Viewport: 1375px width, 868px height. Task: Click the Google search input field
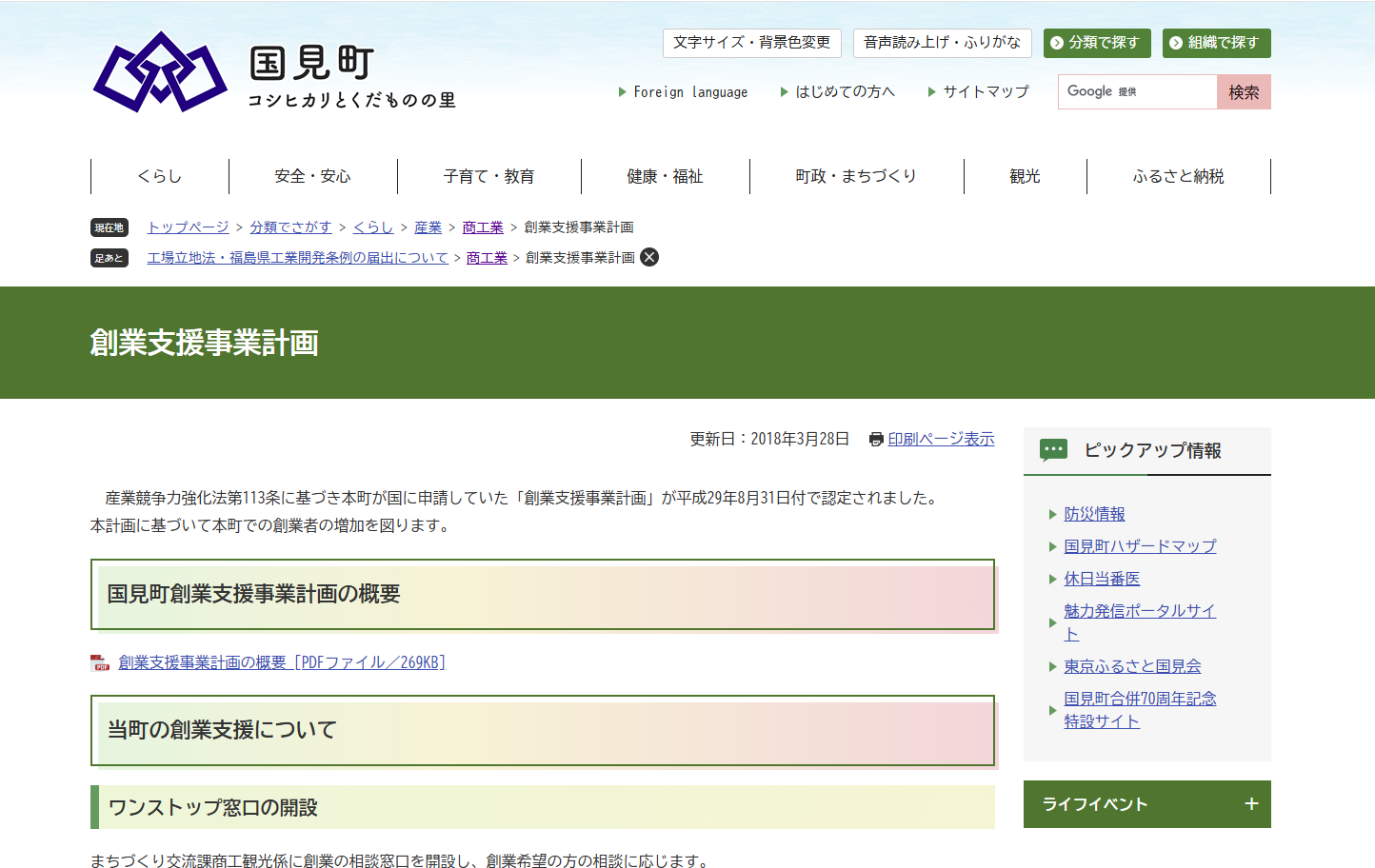click(x=1138, y=92)
